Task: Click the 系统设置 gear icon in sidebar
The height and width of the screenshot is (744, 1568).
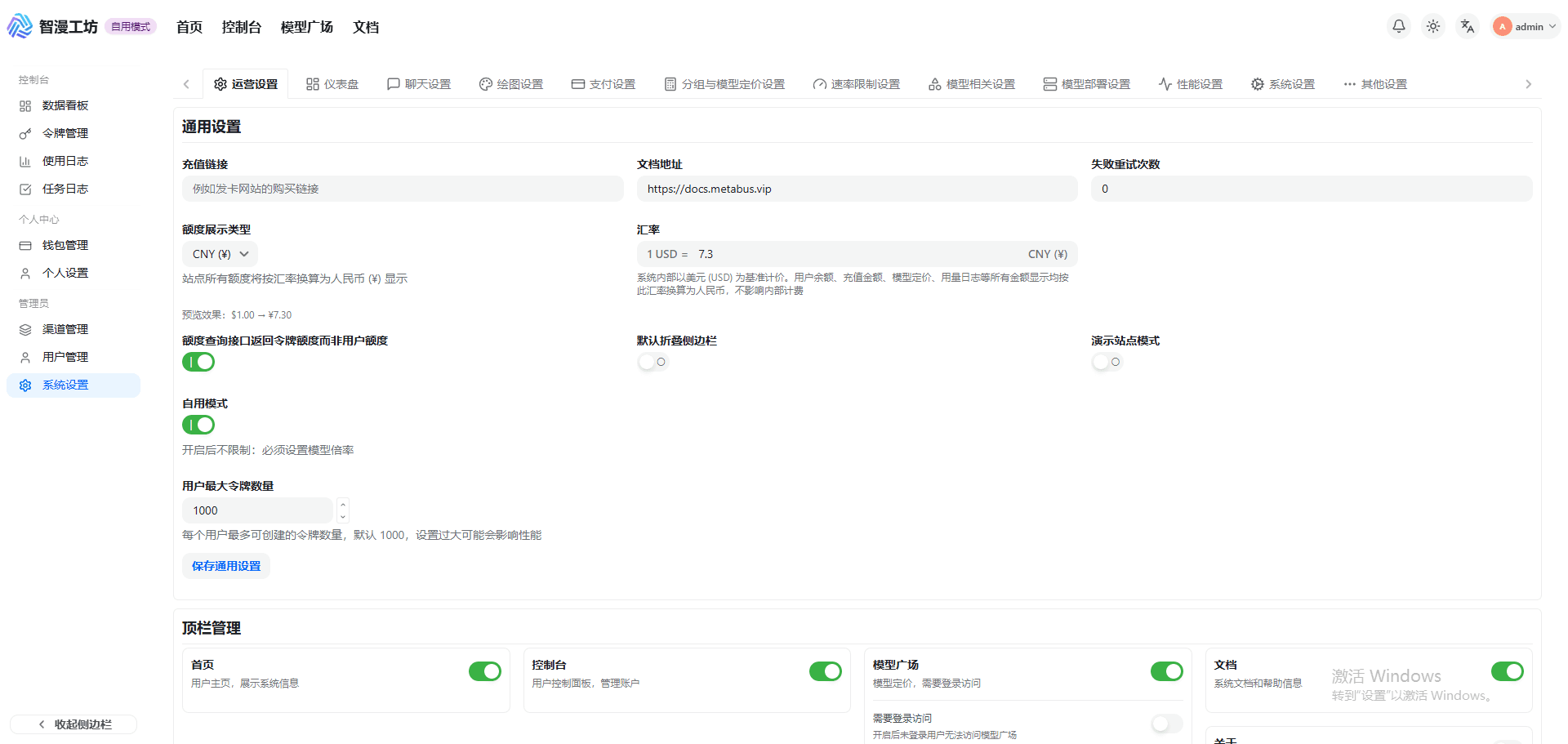Action: [25, 385]
